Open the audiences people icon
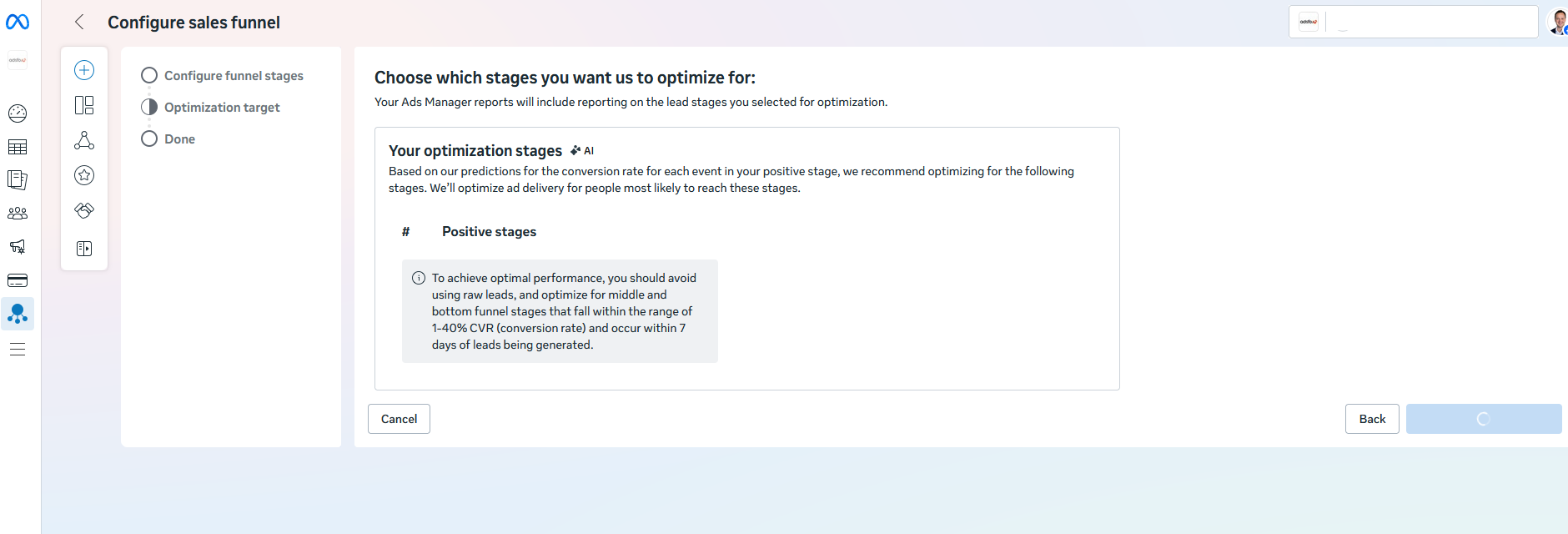Viewport: 1568px width, 534px height. [18, 214]
